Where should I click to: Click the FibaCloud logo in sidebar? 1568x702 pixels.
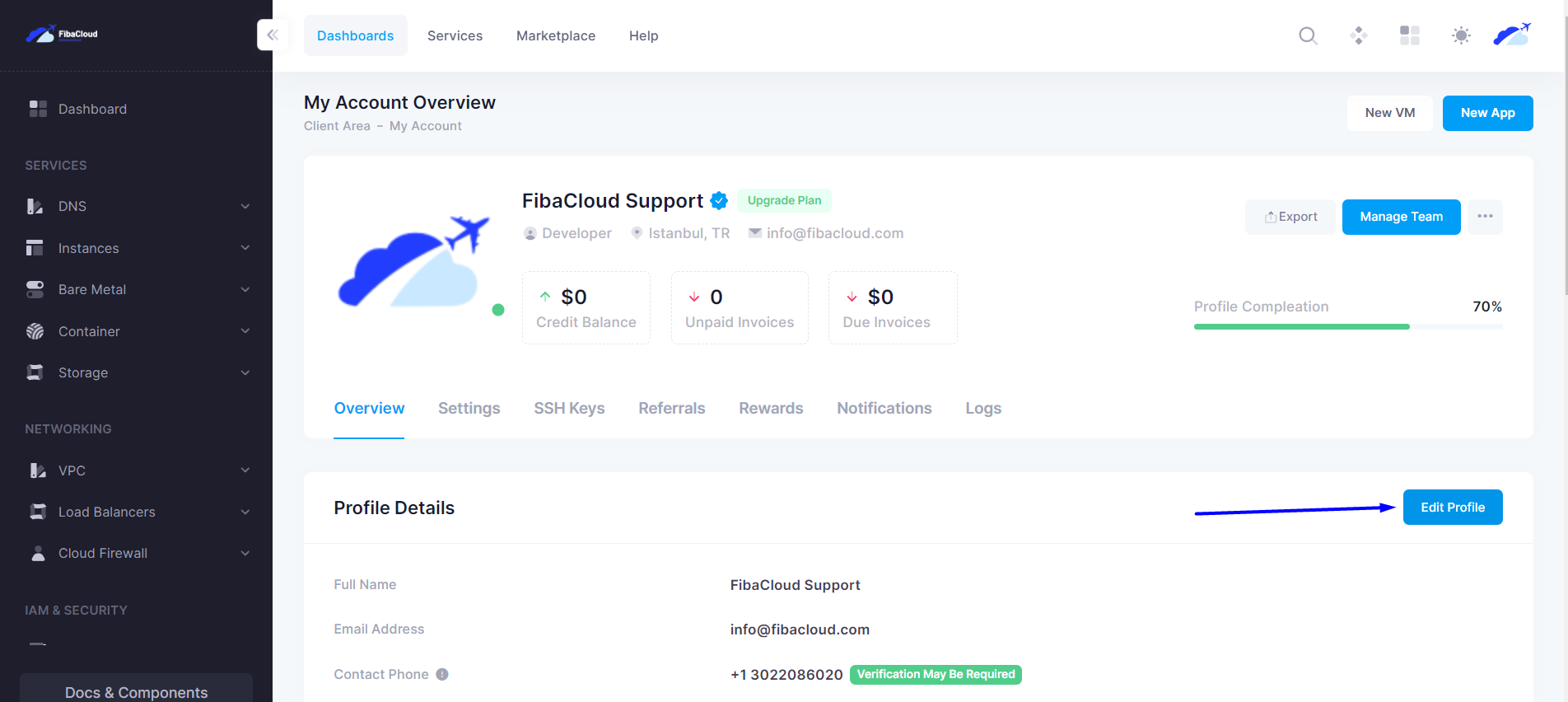pyautogui.click(x=62, y=34)
